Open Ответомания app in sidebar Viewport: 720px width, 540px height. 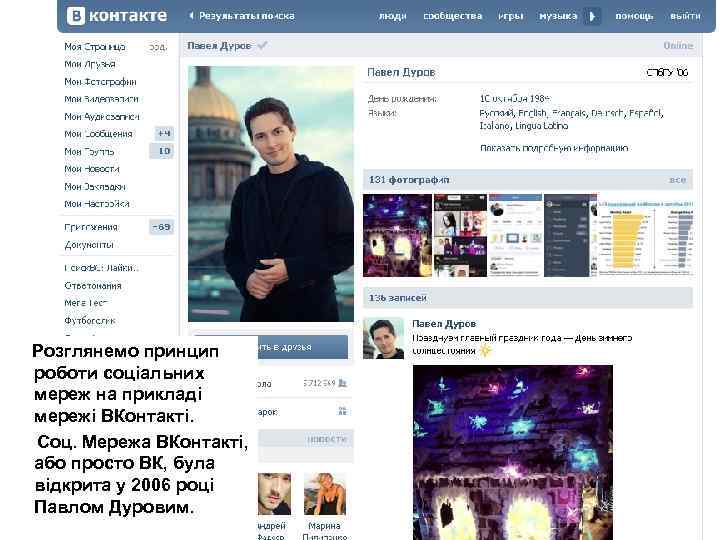point(93,286)
